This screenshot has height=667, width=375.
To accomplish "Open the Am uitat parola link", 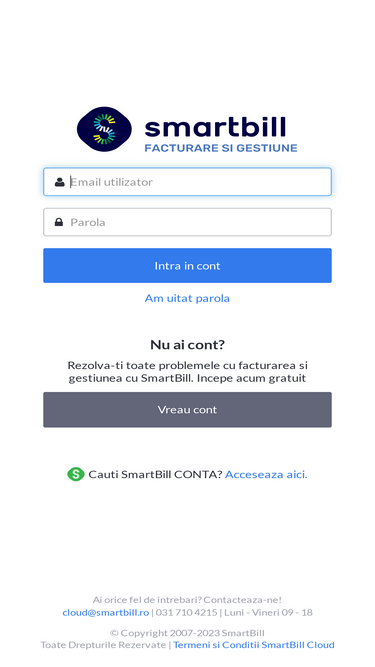I will pos(187,298).
